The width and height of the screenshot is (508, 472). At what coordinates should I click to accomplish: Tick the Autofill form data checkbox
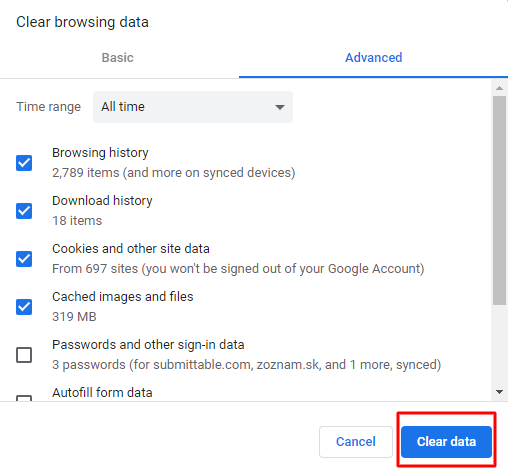click(24, 398)
